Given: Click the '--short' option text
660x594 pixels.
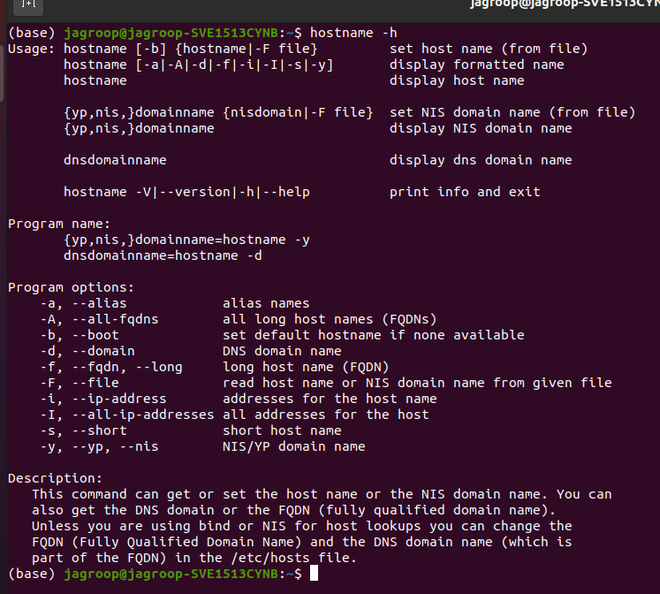Looking at the screenshot, I should tap(99, 431).
